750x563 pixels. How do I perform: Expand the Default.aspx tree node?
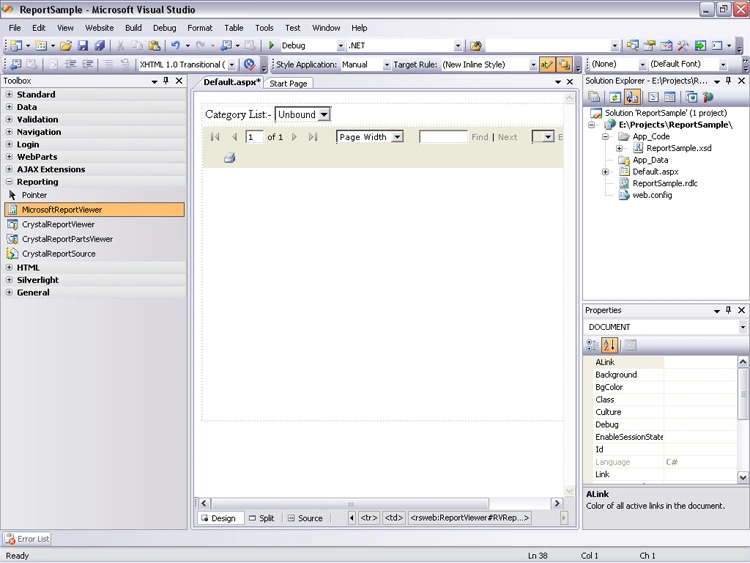606,171
